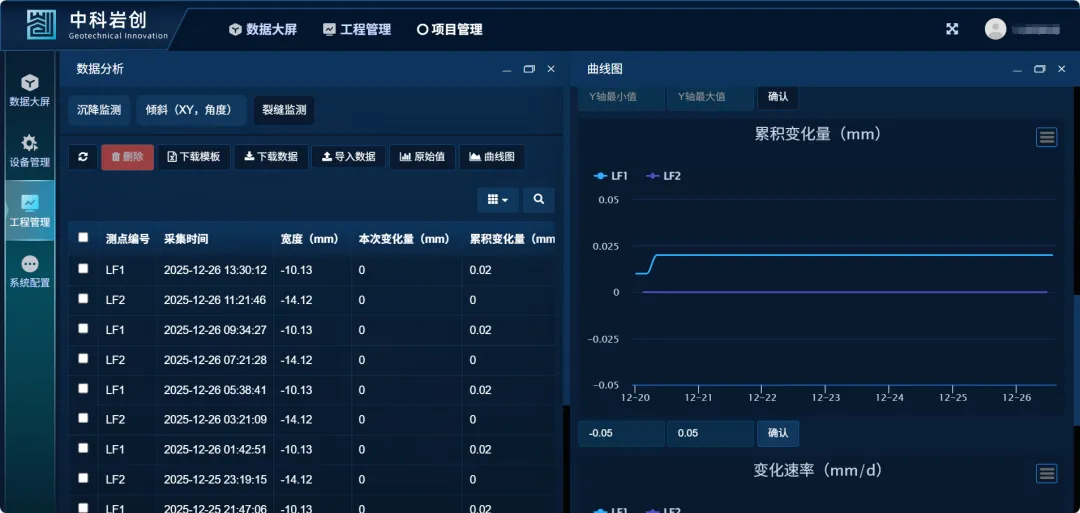Open the table search magnifier icon

pyautogui.click(x=538, y=200)
